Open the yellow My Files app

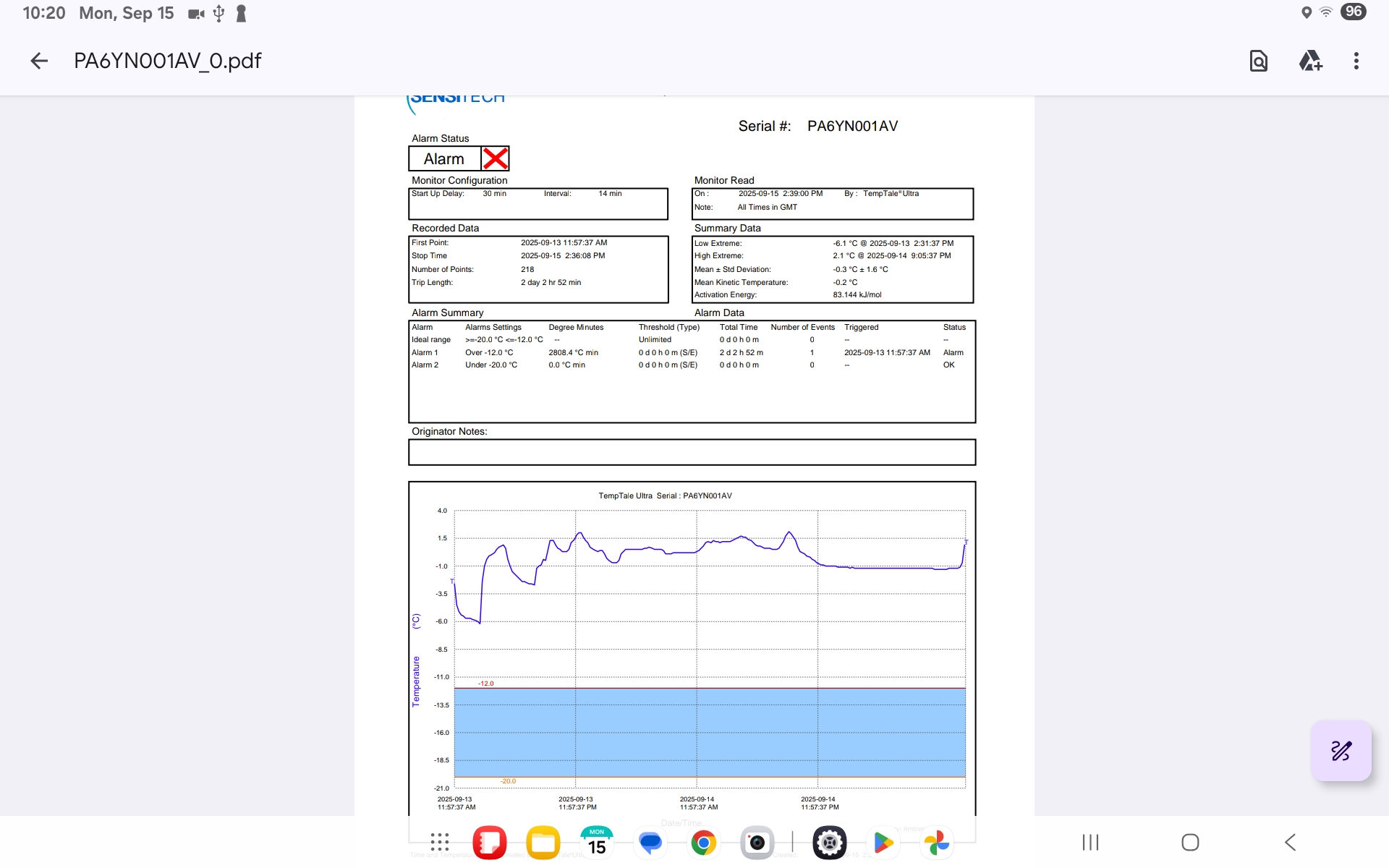543,843
